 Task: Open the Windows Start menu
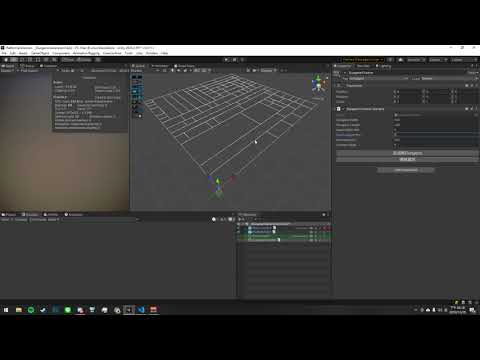tap(6, 310)
